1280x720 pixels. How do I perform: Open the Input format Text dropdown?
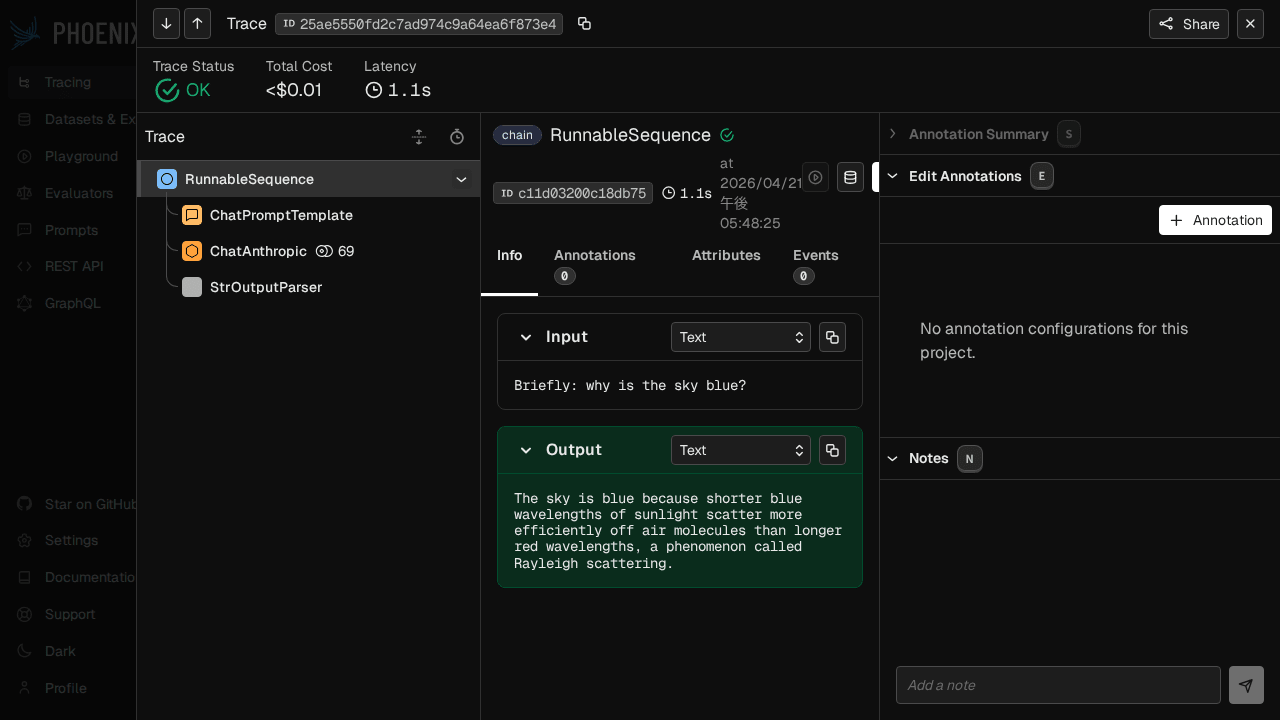coord(740,337)
